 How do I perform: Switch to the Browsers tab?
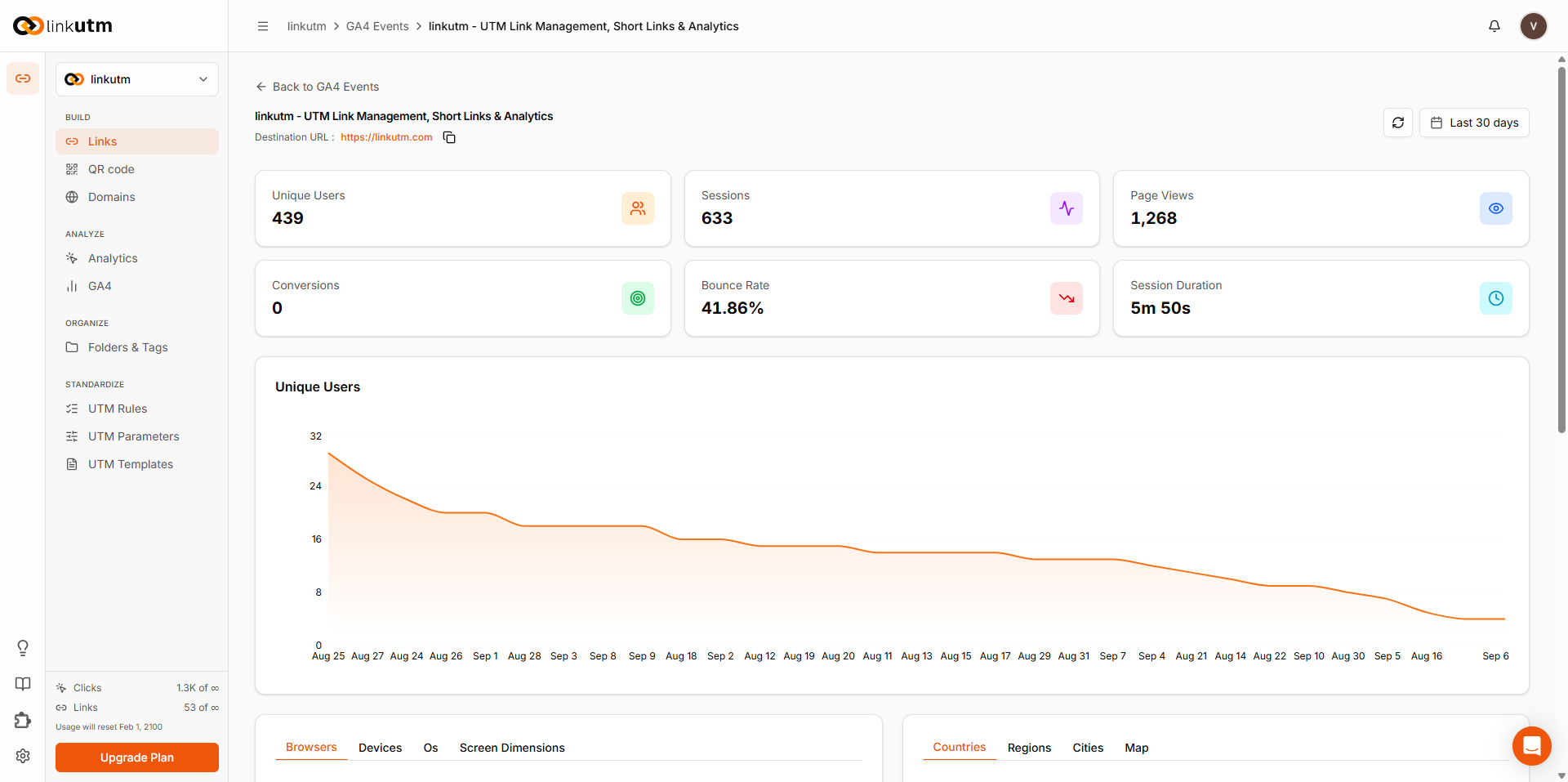coord(311,747)
